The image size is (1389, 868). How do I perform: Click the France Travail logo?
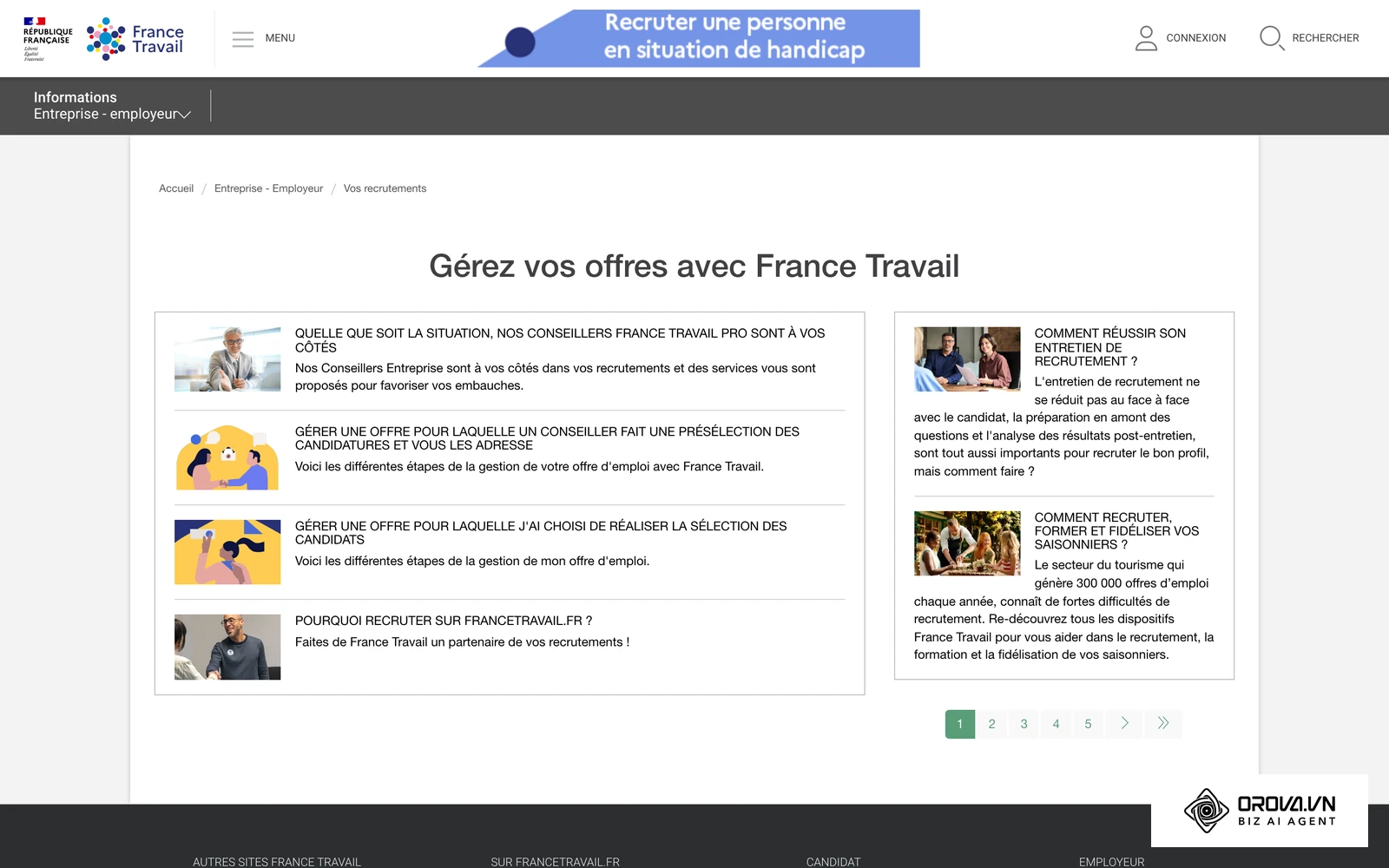(x=135, y=38)
